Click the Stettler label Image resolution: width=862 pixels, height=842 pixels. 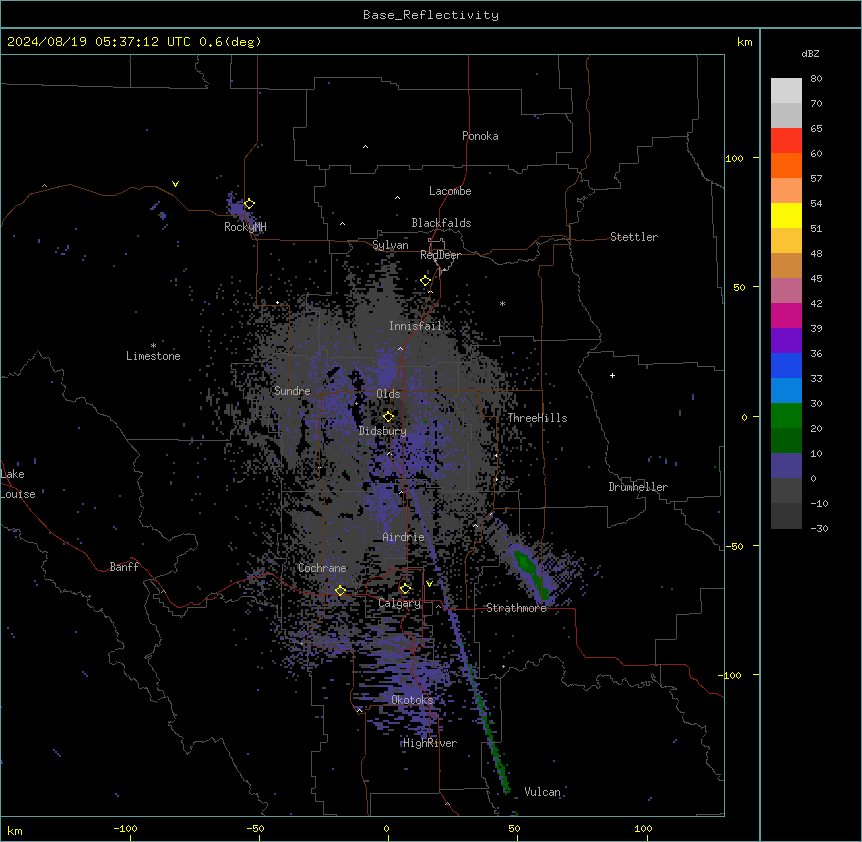tap(634, 237)
